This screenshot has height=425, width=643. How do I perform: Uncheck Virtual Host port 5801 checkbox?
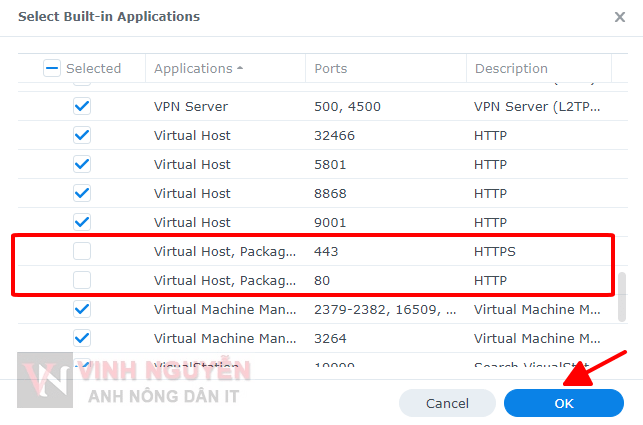pyautogui.click(x=82, y=164)
